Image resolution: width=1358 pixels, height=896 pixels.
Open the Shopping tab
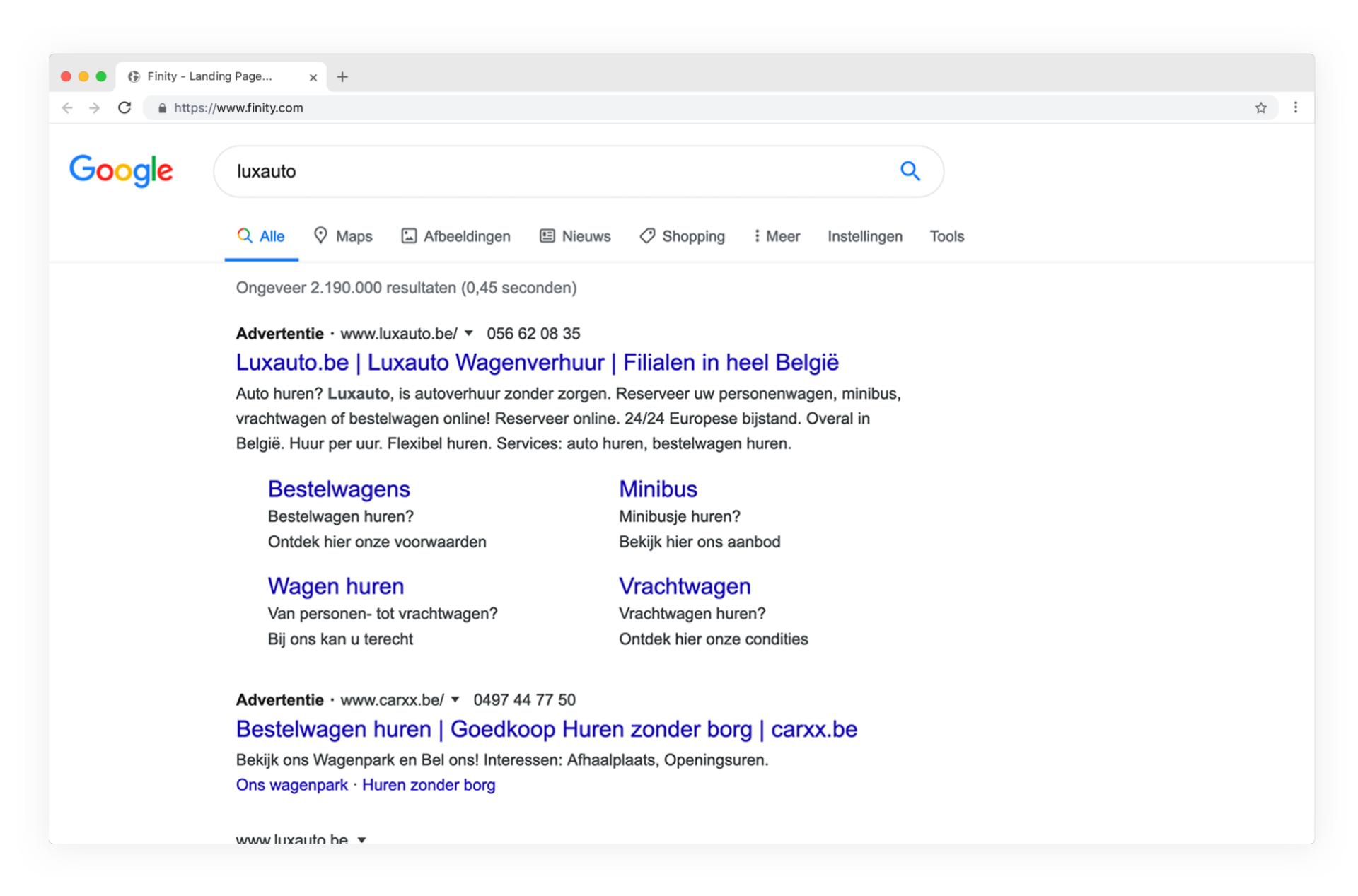coord(683,236)
